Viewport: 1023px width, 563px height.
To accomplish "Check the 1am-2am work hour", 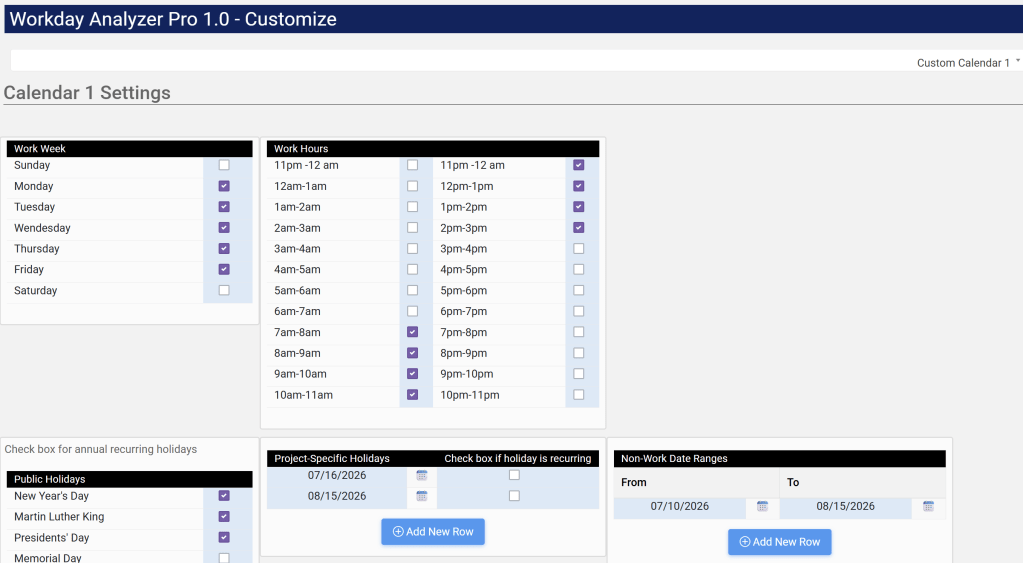I will 412,207.
